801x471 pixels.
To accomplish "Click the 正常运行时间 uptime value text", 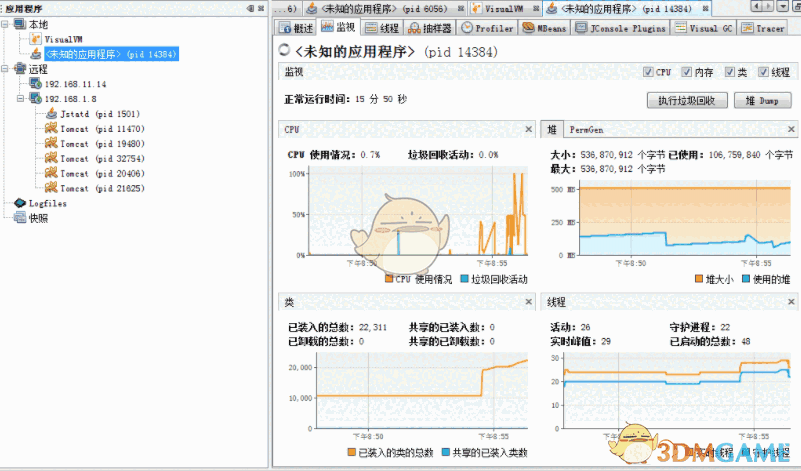I will pos(381,99).
